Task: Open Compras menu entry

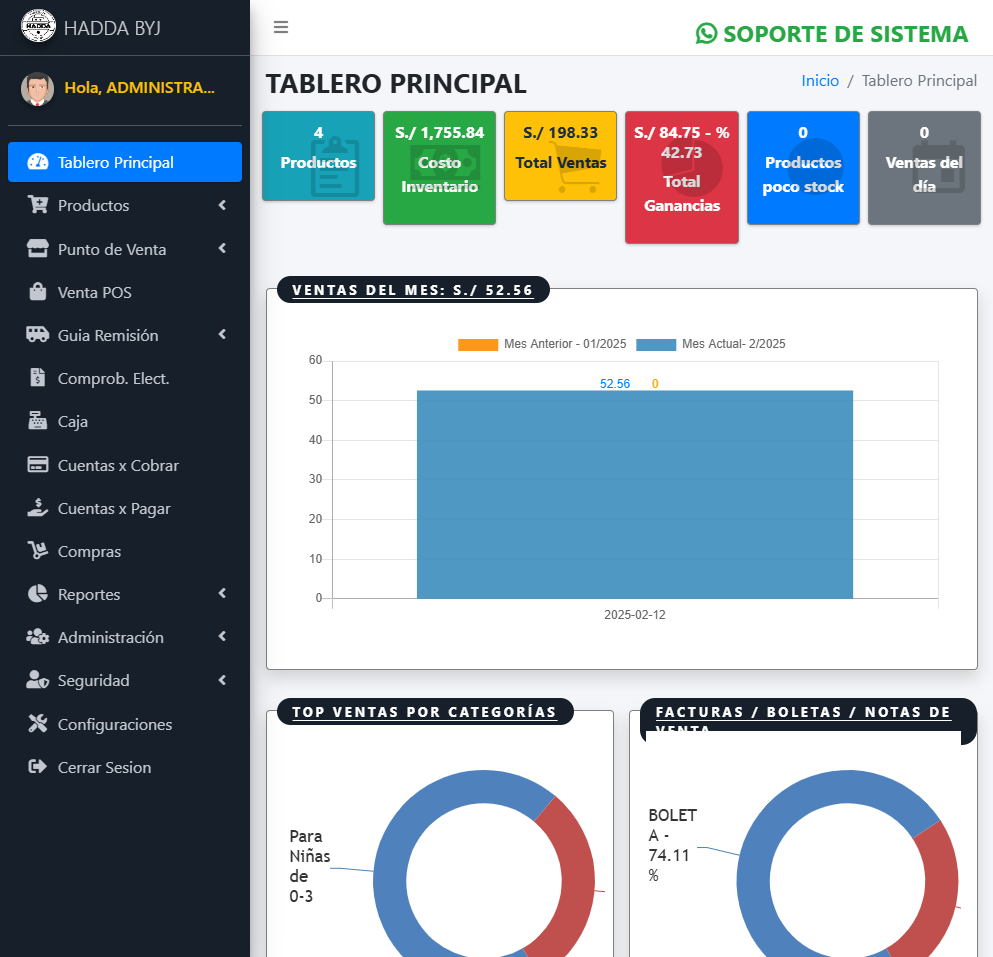Action: pos(125,551)
